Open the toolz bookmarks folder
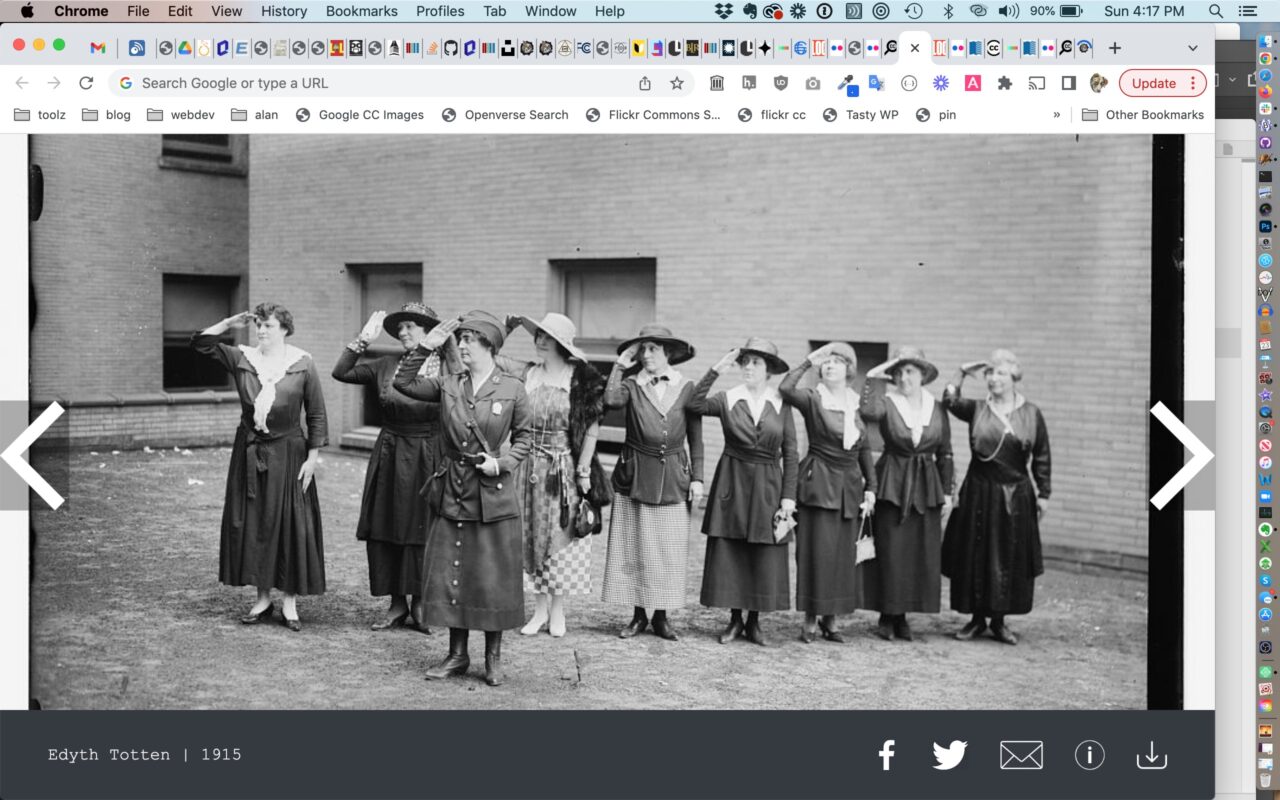The width and height of the screenshot is (1280, 800). pos(40,115)
